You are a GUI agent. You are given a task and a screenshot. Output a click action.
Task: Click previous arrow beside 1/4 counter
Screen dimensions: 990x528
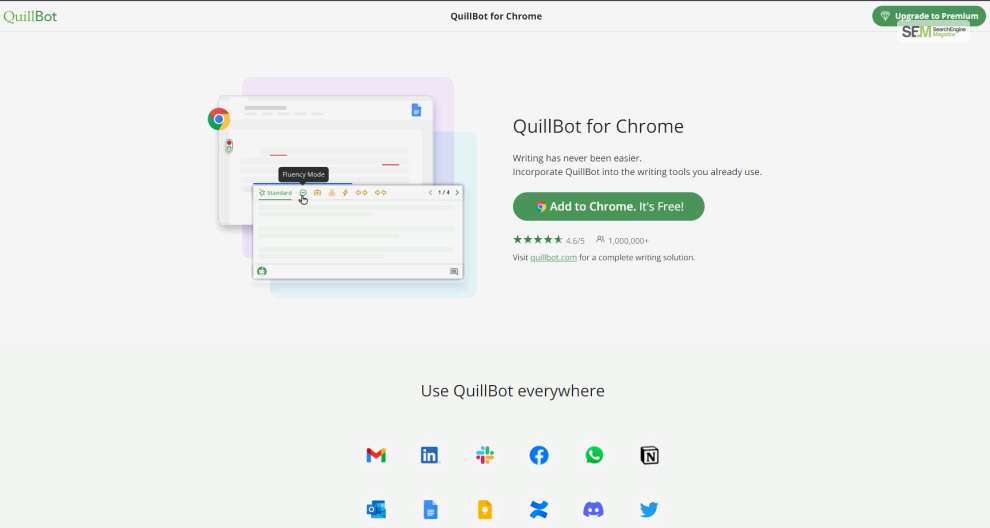coord(431,193)
